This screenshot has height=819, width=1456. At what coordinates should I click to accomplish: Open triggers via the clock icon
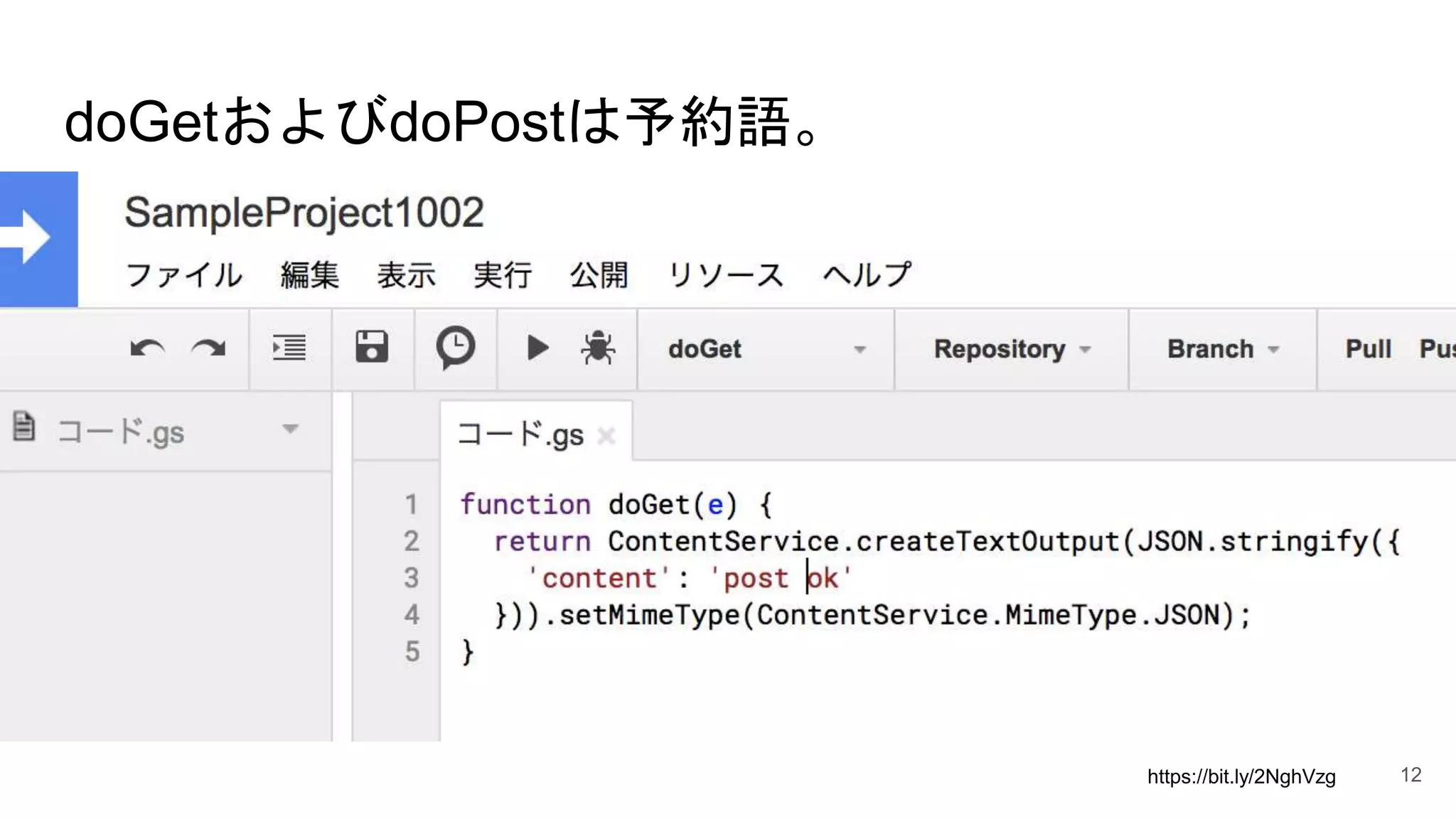pyautogui.click(x=455, y=348)
